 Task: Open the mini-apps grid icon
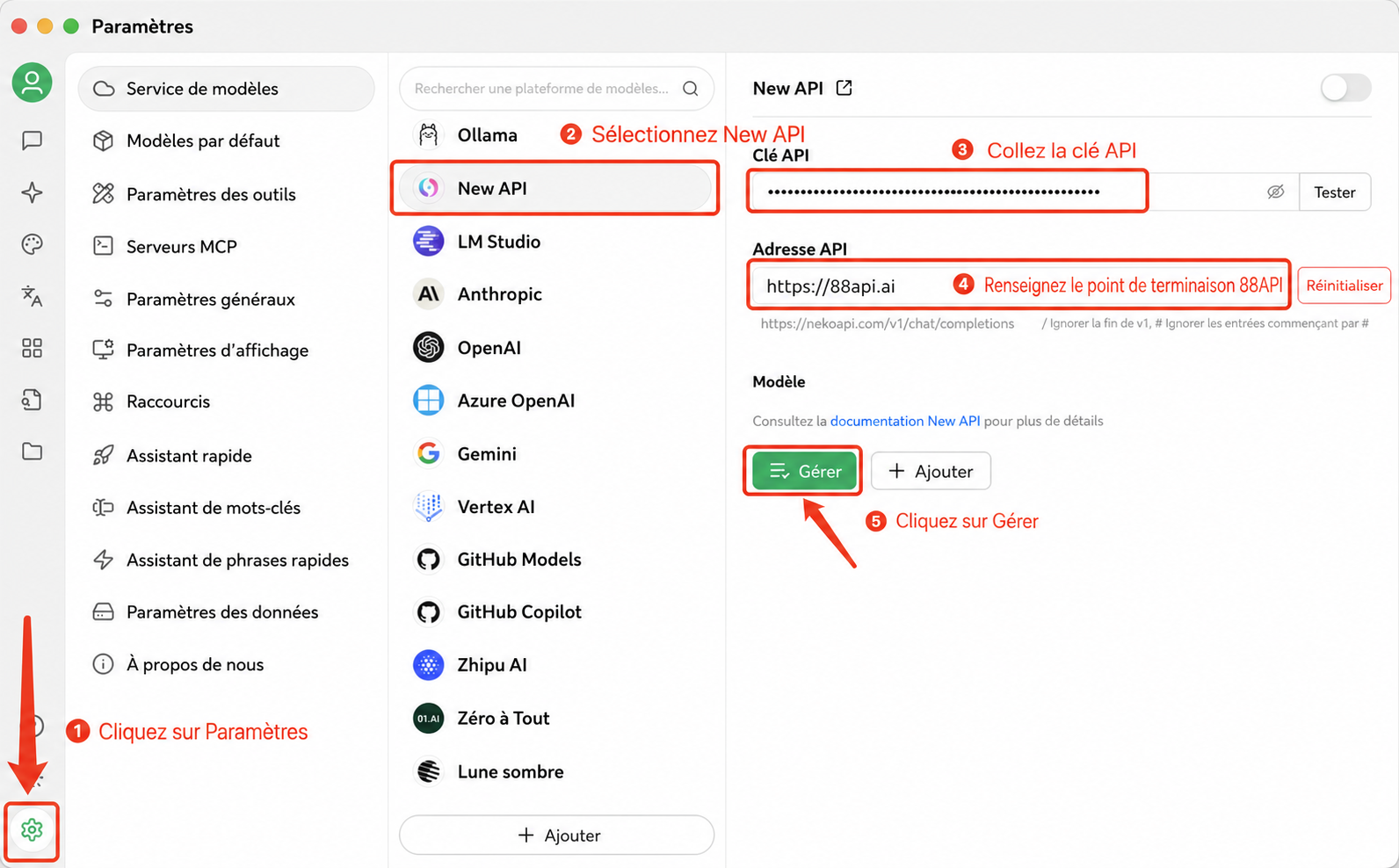tap(32, 349)
